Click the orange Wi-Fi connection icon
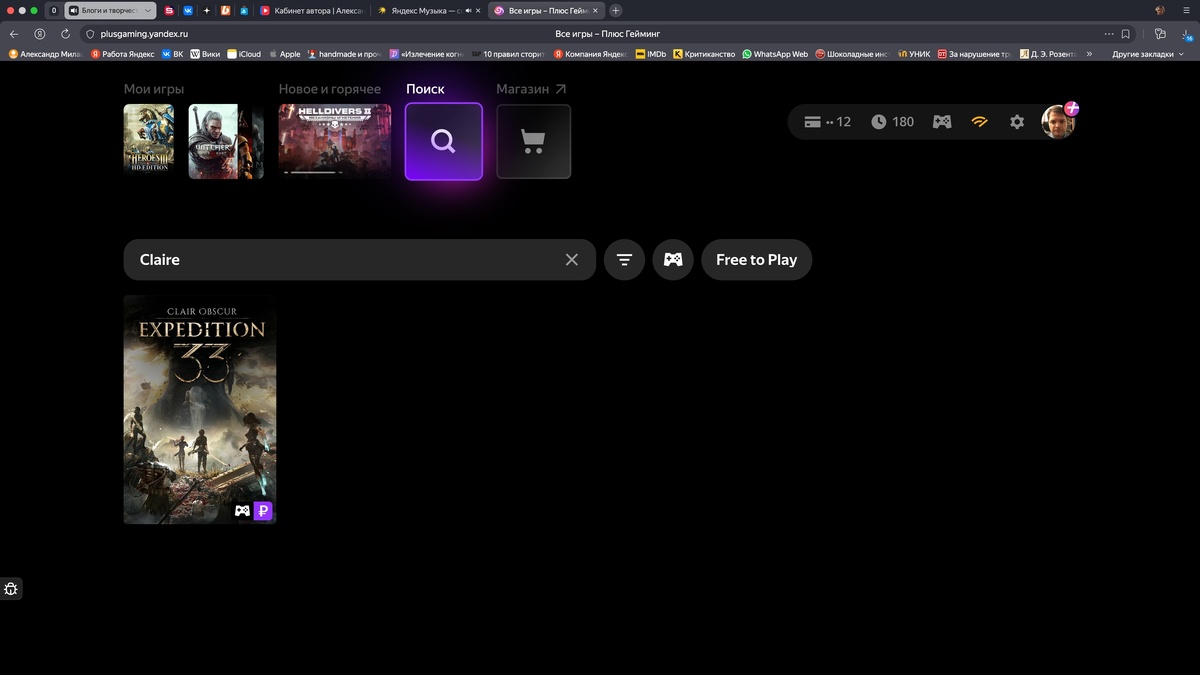The width and height of the screenshot is (1200, 675). click(980, 122)
